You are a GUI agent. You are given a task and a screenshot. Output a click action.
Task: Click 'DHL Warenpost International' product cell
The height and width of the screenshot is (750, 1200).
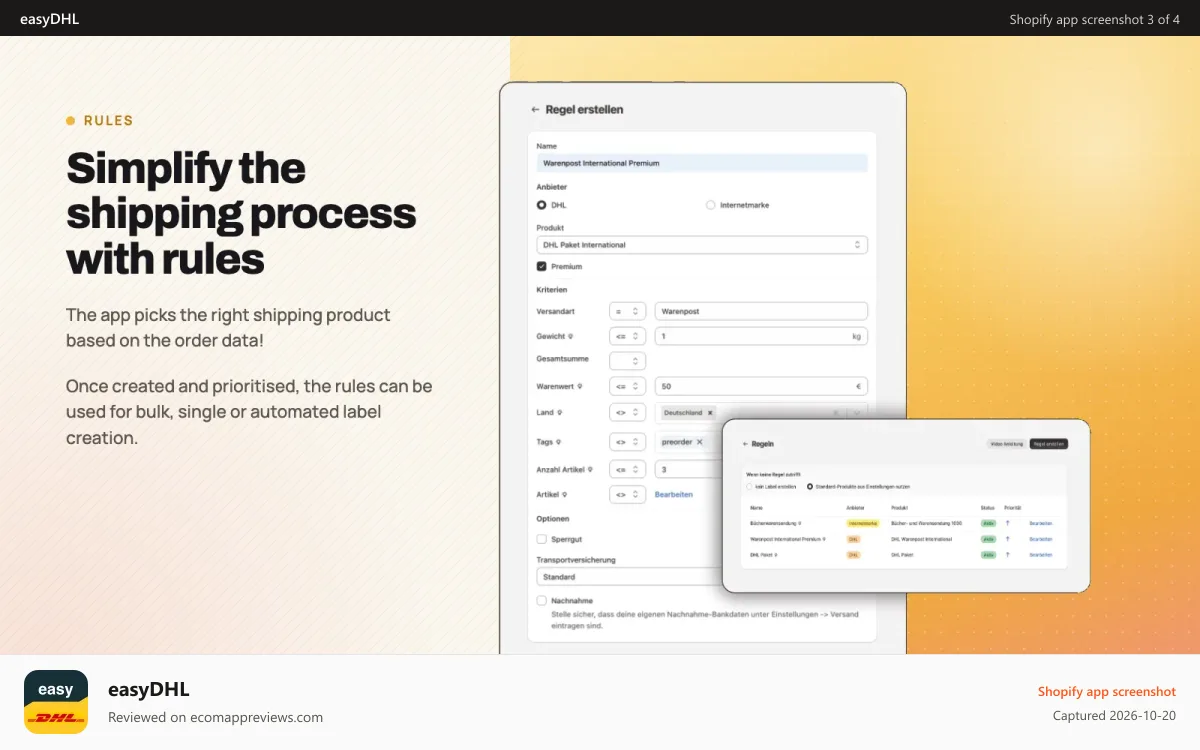tap(921, 539)
